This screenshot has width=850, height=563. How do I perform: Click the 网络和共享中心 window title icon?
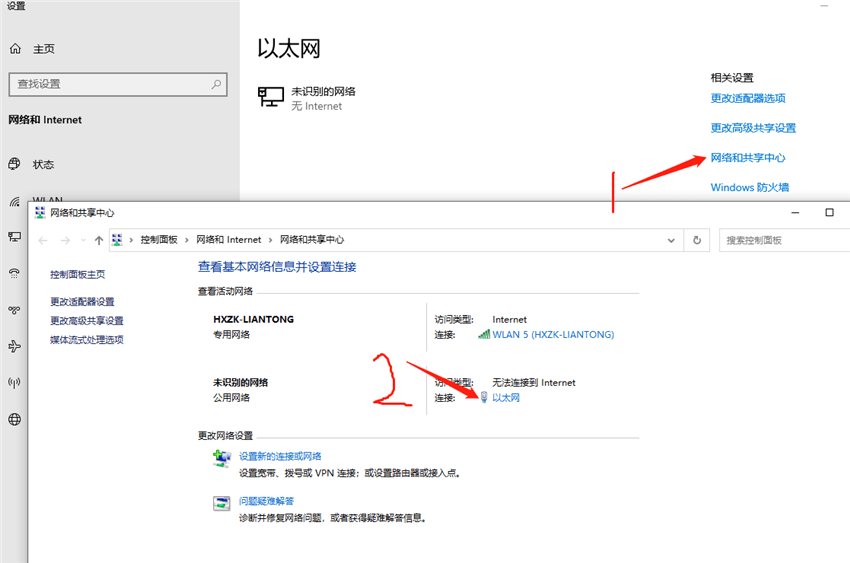pos(40,212)
